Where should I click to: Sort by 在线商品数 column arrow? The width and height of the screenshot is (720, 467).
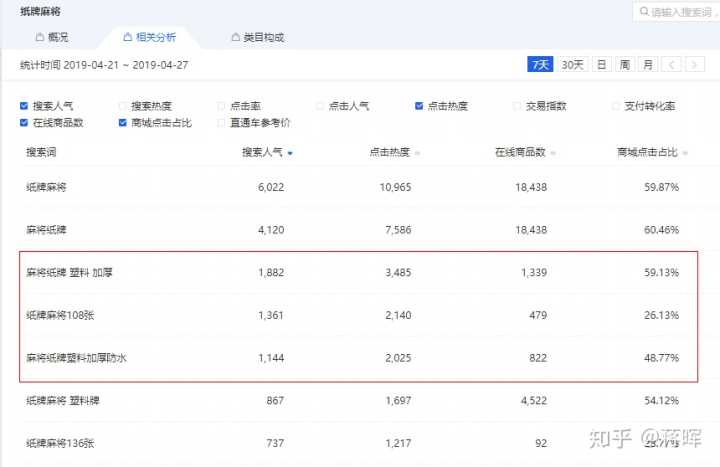point(553,154)
